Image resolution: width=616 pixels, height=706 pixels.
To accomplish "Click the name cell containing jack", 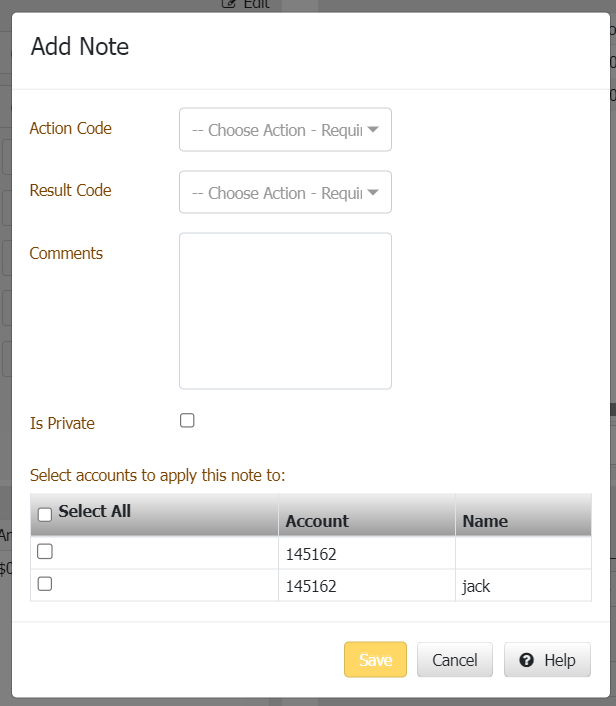I will 476,586.
